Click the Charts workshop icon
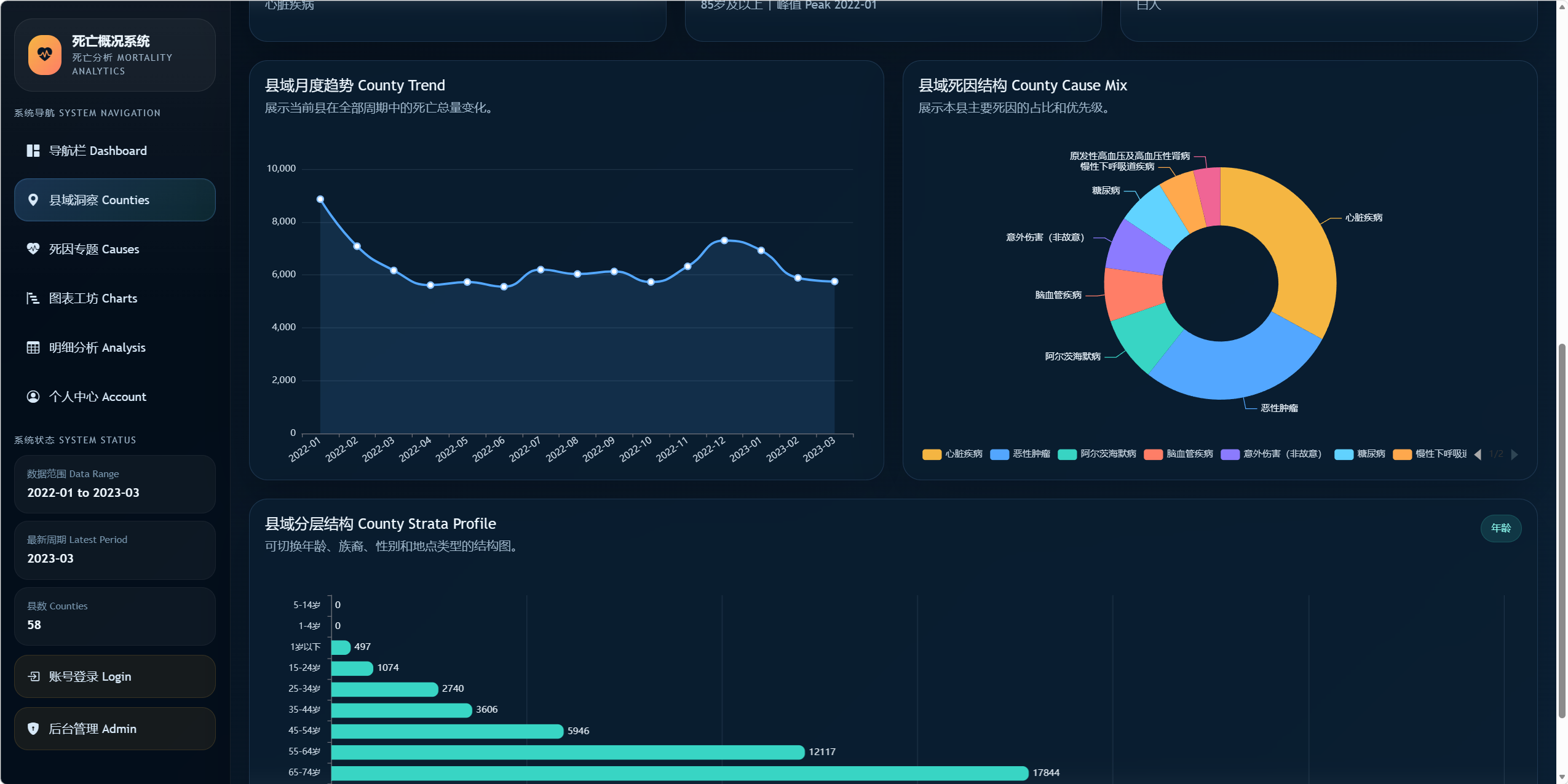Viewport: 1568px width, 784px height. (33, 298)
